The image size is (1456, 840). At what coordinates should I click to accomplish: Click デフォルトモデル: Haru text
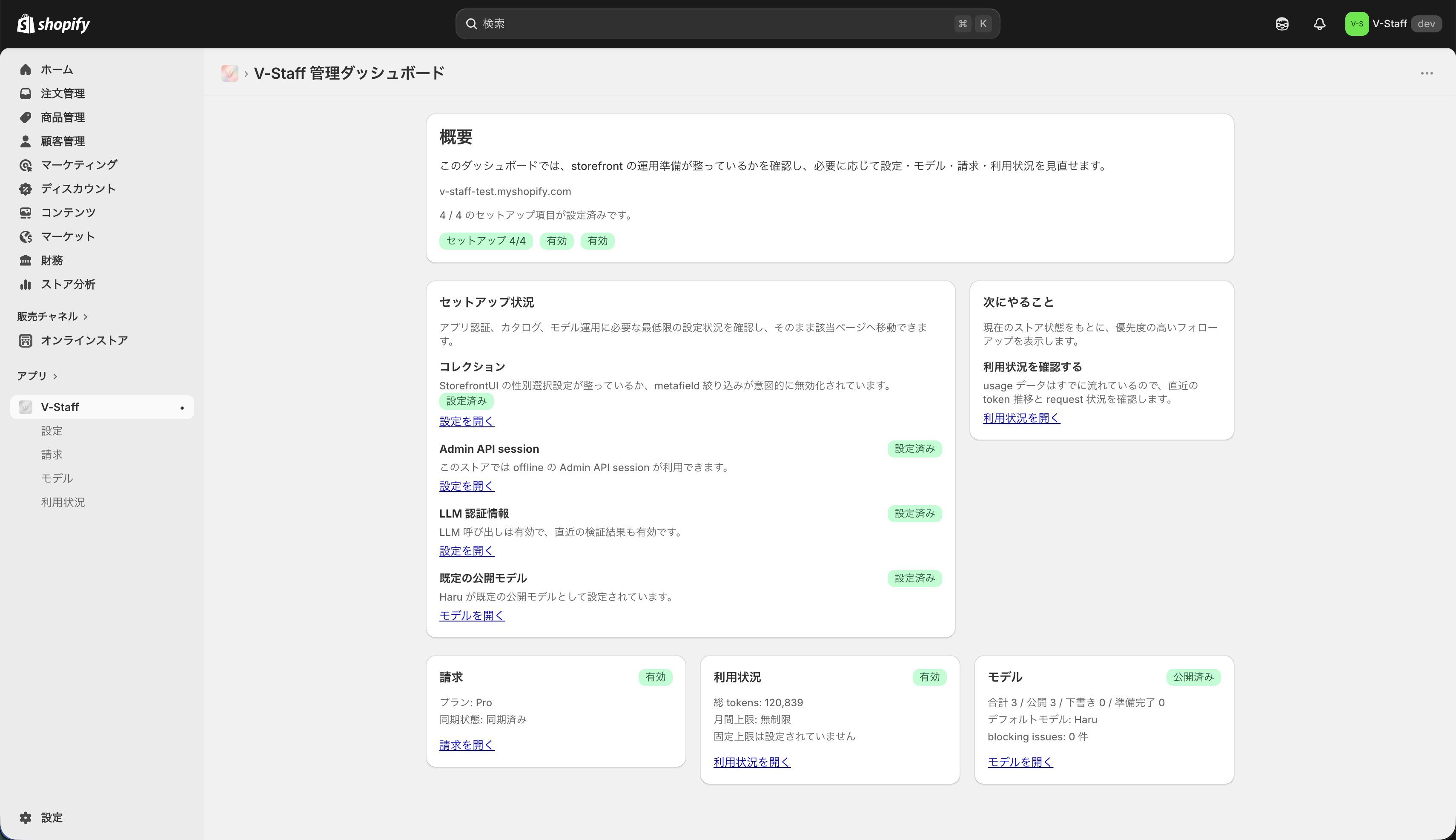[x=1043, y=719]
